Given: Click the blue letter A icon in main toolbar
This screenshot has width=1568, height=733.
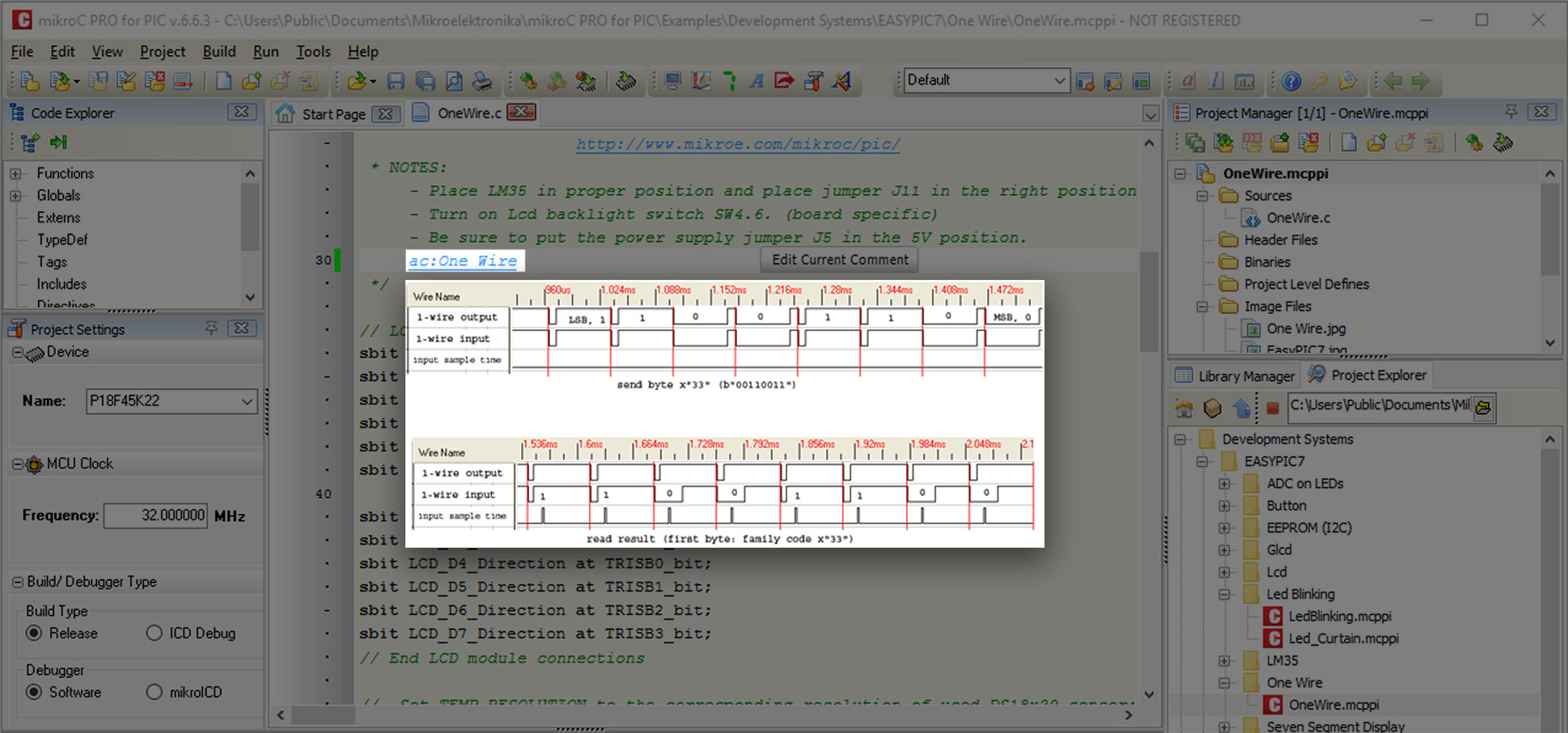Looking at the screenshot, I should [756, 81].
